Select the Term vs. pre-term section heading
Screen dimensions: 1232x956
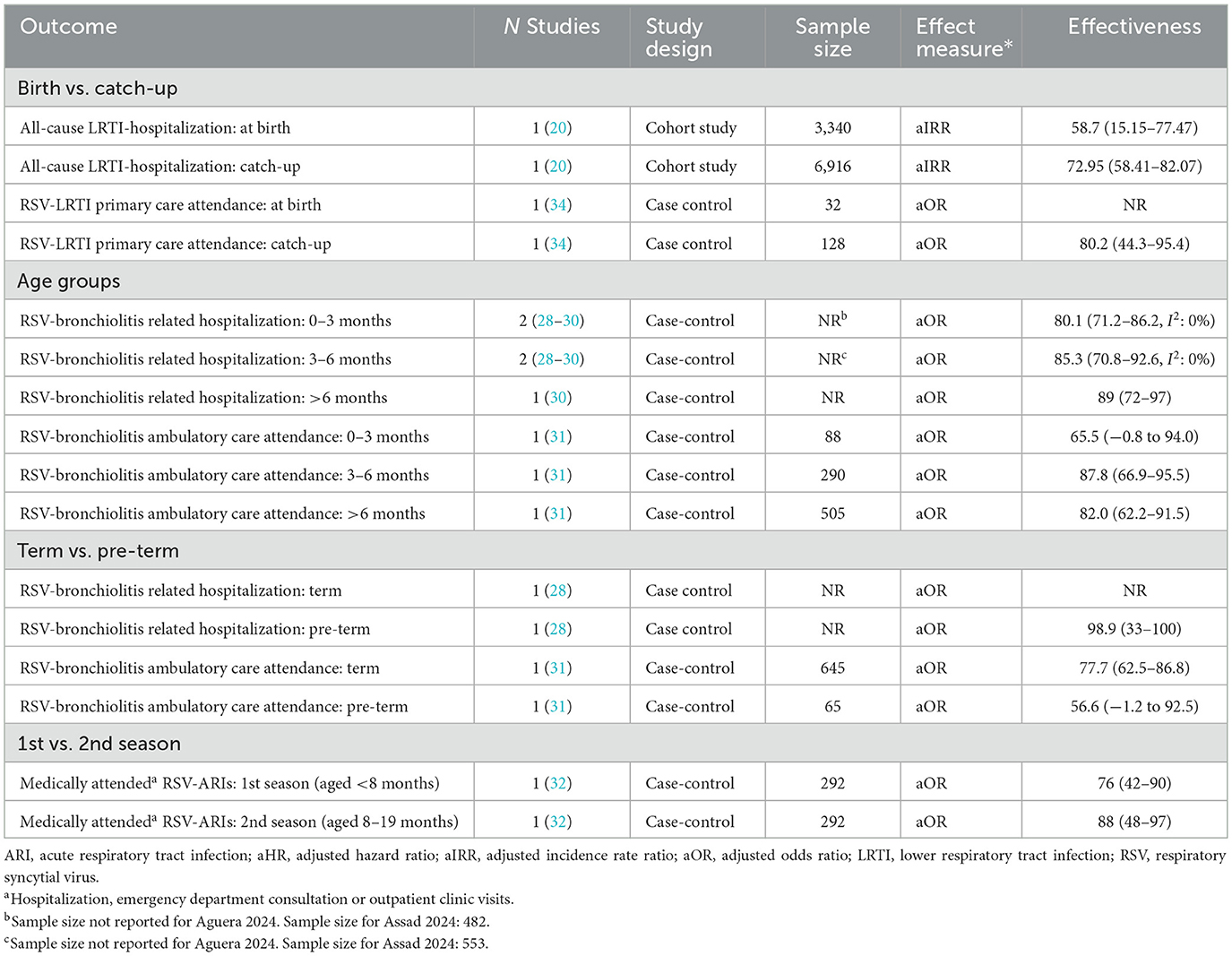point(98,551)
